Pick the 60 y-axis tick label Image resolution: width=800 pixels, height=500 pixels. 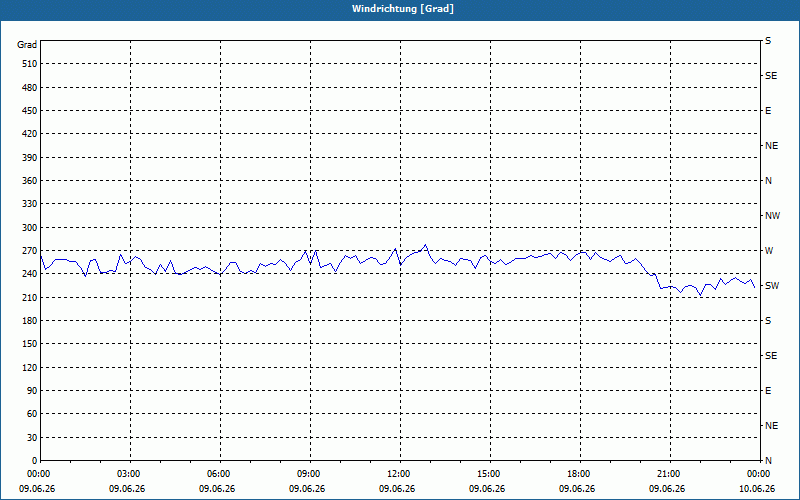pos(32,414)
